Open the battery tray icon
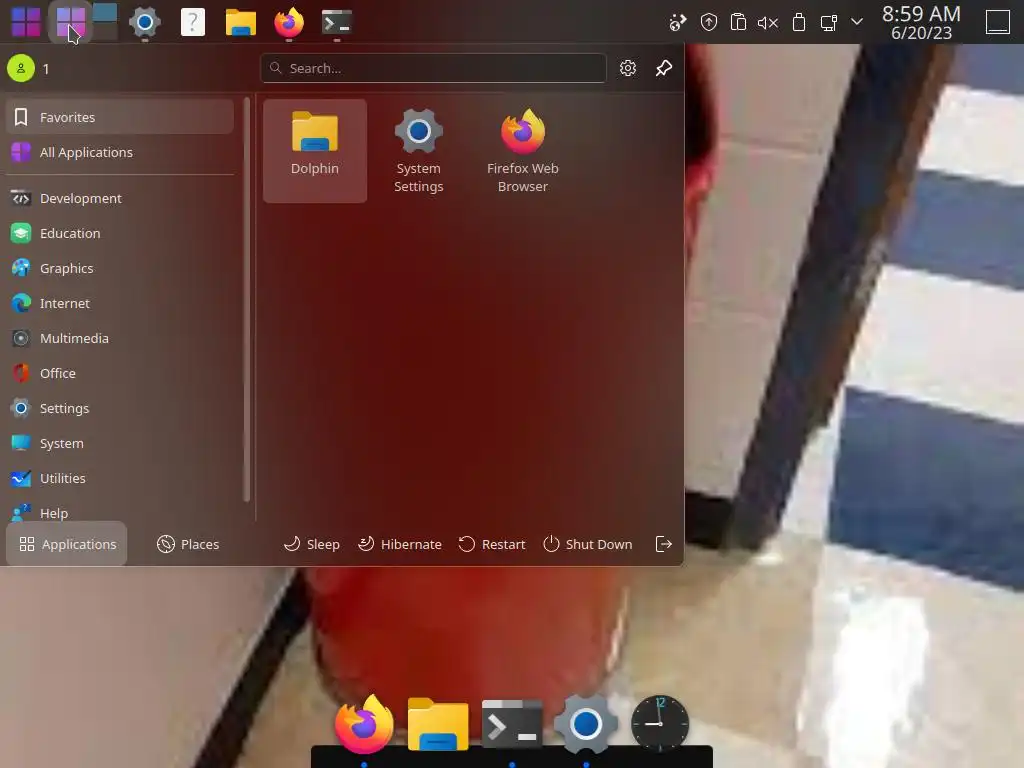Screen dimensions: 1024x768 coord(799,23)
